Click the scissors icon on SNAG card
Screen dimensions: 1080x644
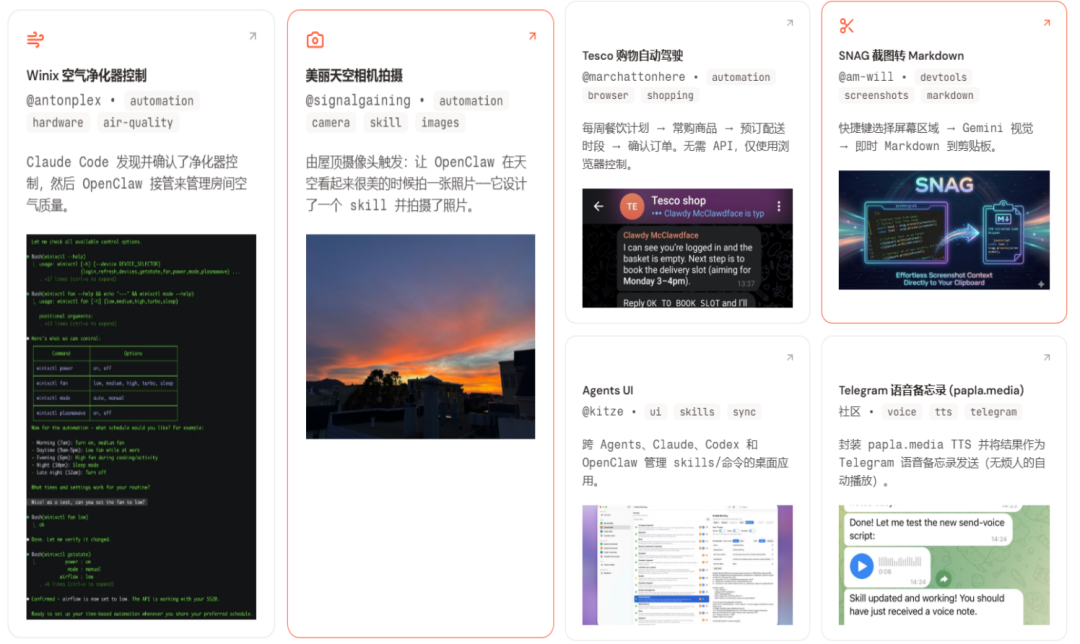pyautogui.click(x=847, y=26)
